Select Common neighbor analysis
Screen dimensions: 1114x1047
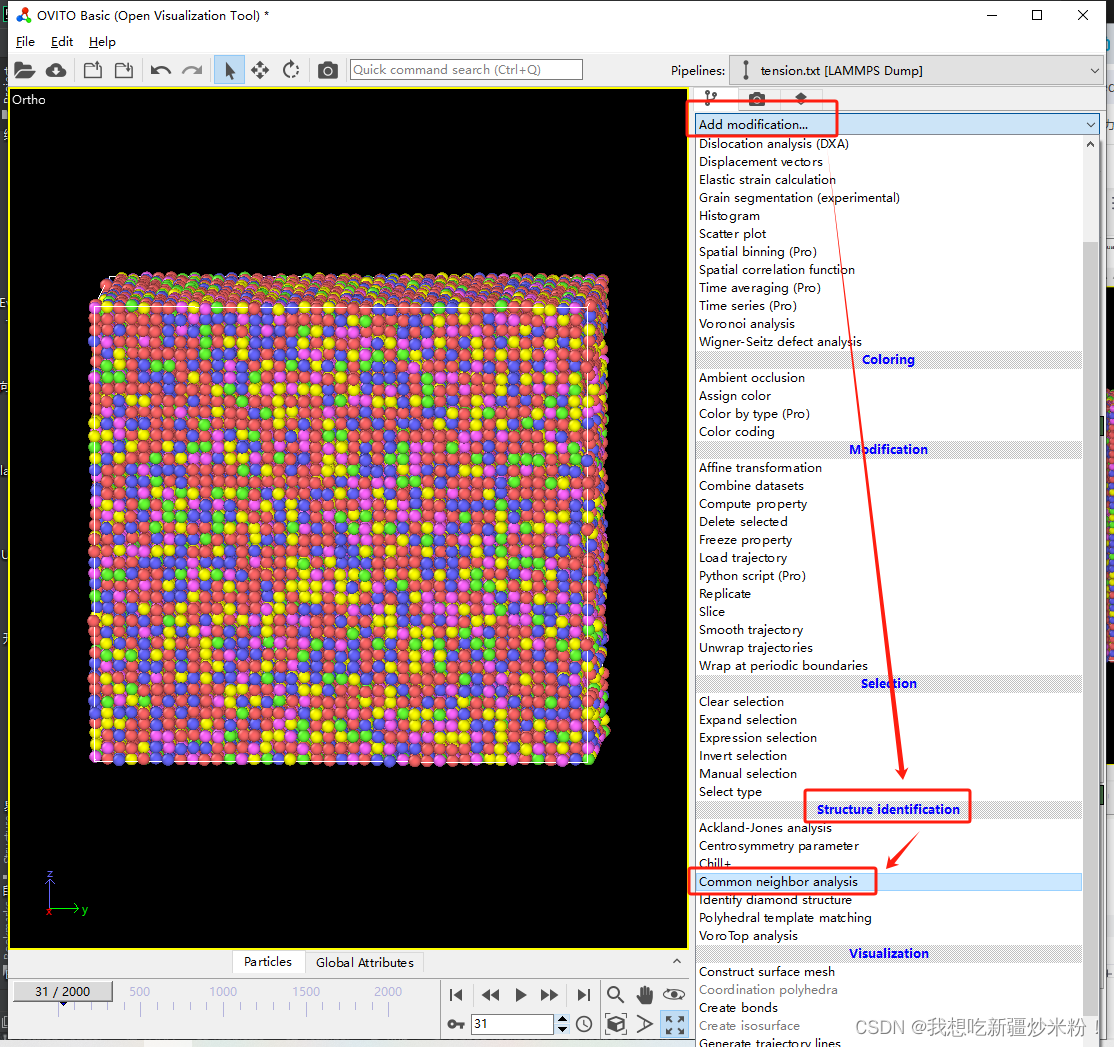point(888,882)
